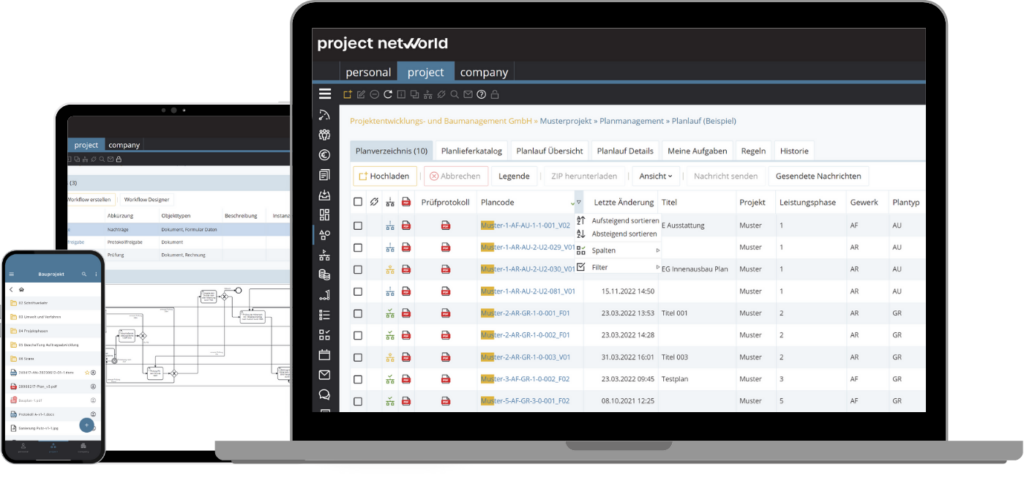Tick the select-all checkbox in table header
The height and width of the screenshot is (478, 1024).
pos(358,202)
